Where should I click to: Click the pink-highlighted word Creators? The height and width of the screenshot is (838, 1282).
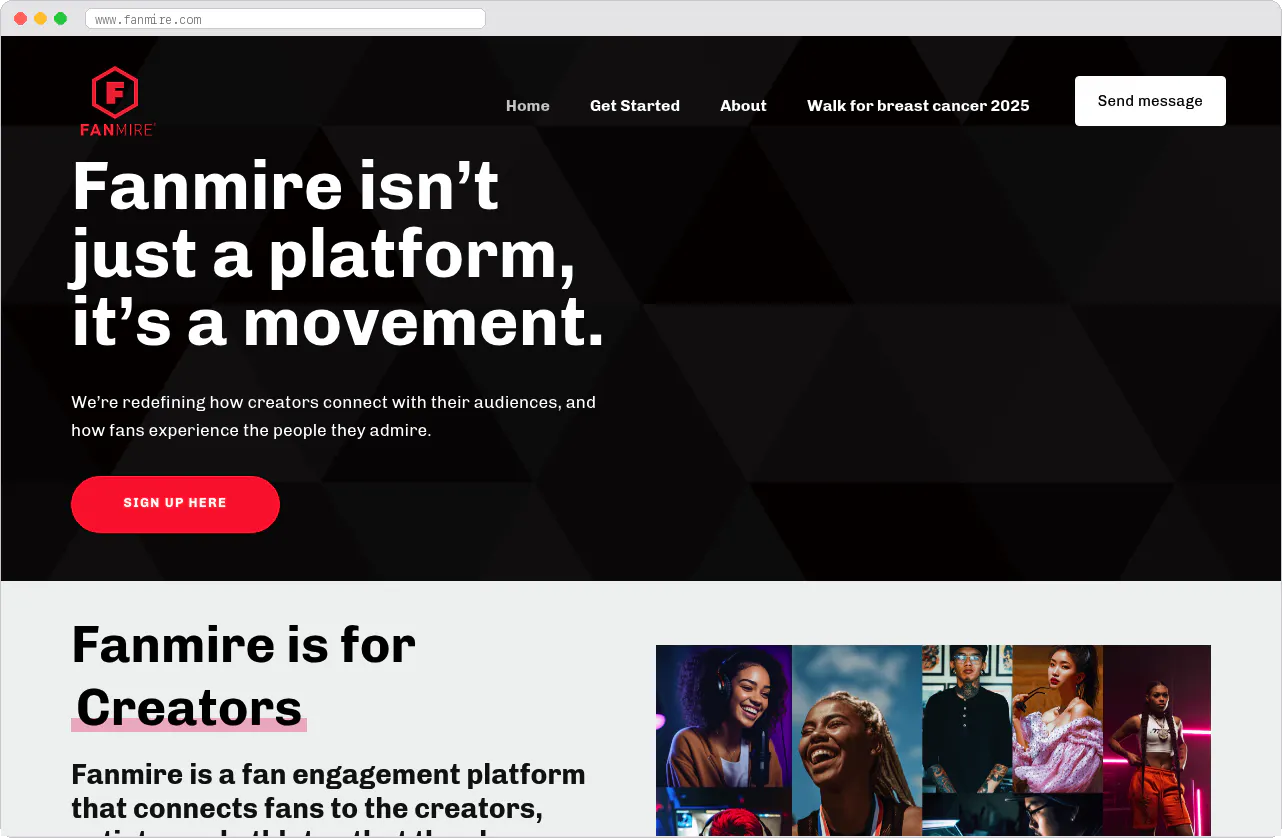pos(189,709)
